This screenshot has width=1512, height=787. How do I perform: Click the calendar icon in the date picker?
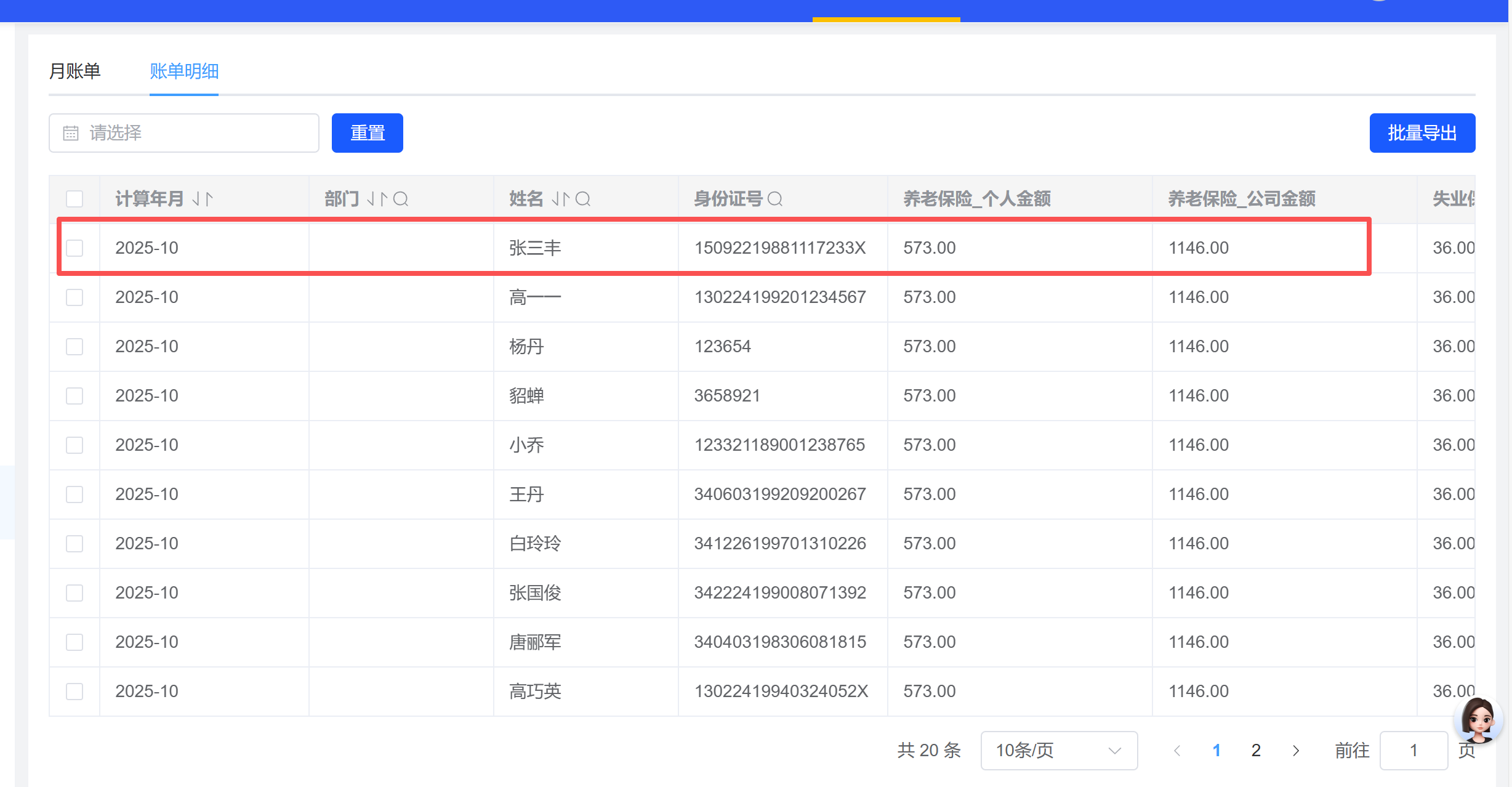tap(71, 133)
